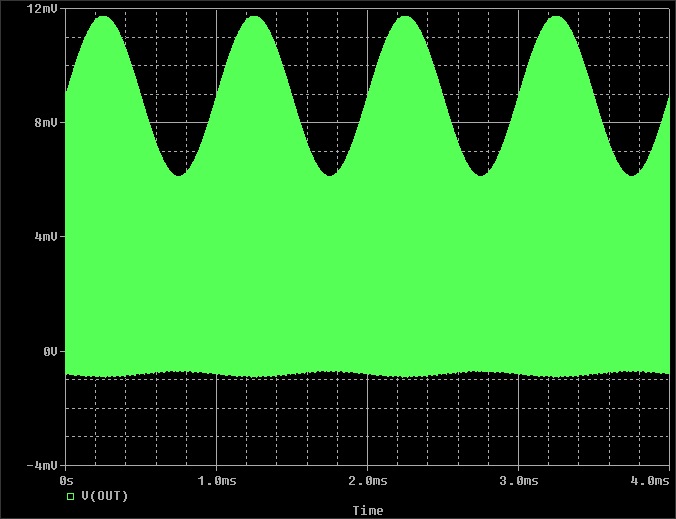Select the V(OUT) trace label
This screenshot has height=519, width=676.
pos(105,496)
